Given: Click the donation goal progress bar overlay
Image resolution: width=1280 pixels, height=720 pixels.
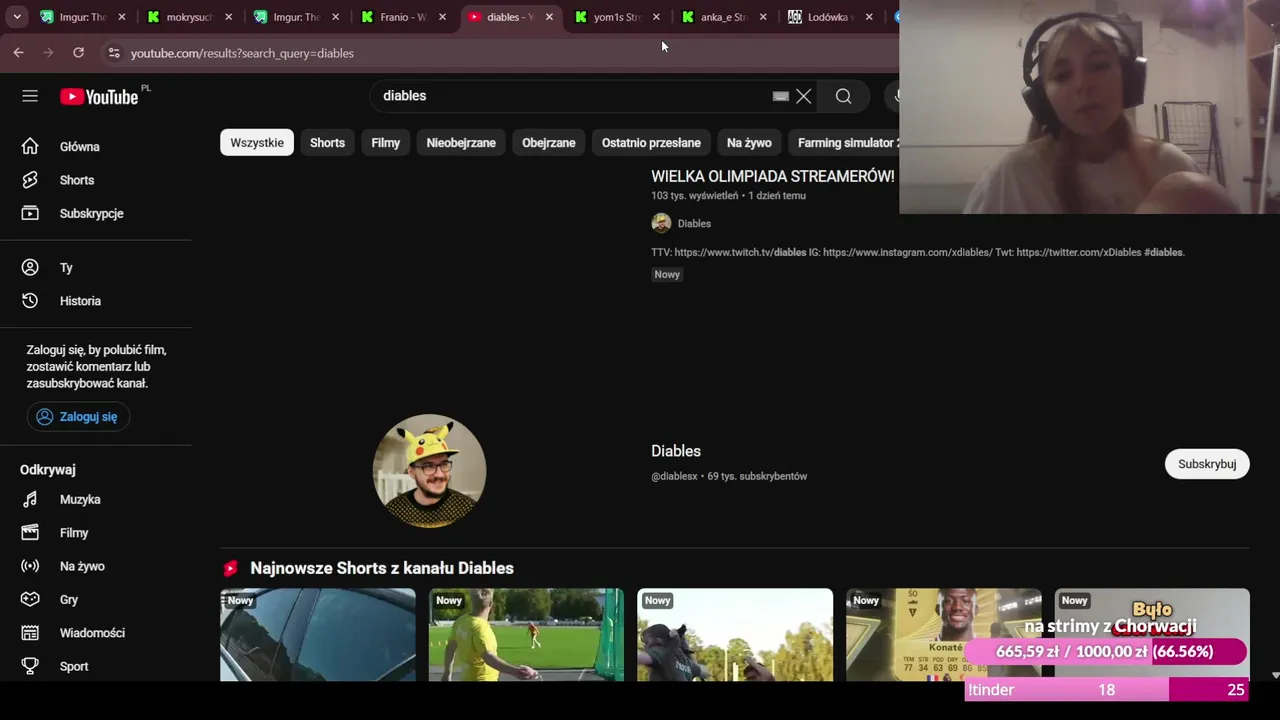Looking at the screenshot, I should coord(1104,652).
